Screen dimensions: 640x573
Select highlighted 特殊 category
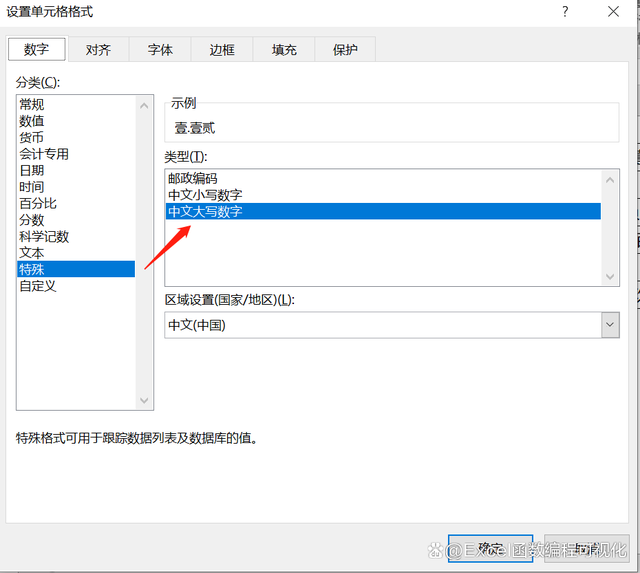pos(76,269)
